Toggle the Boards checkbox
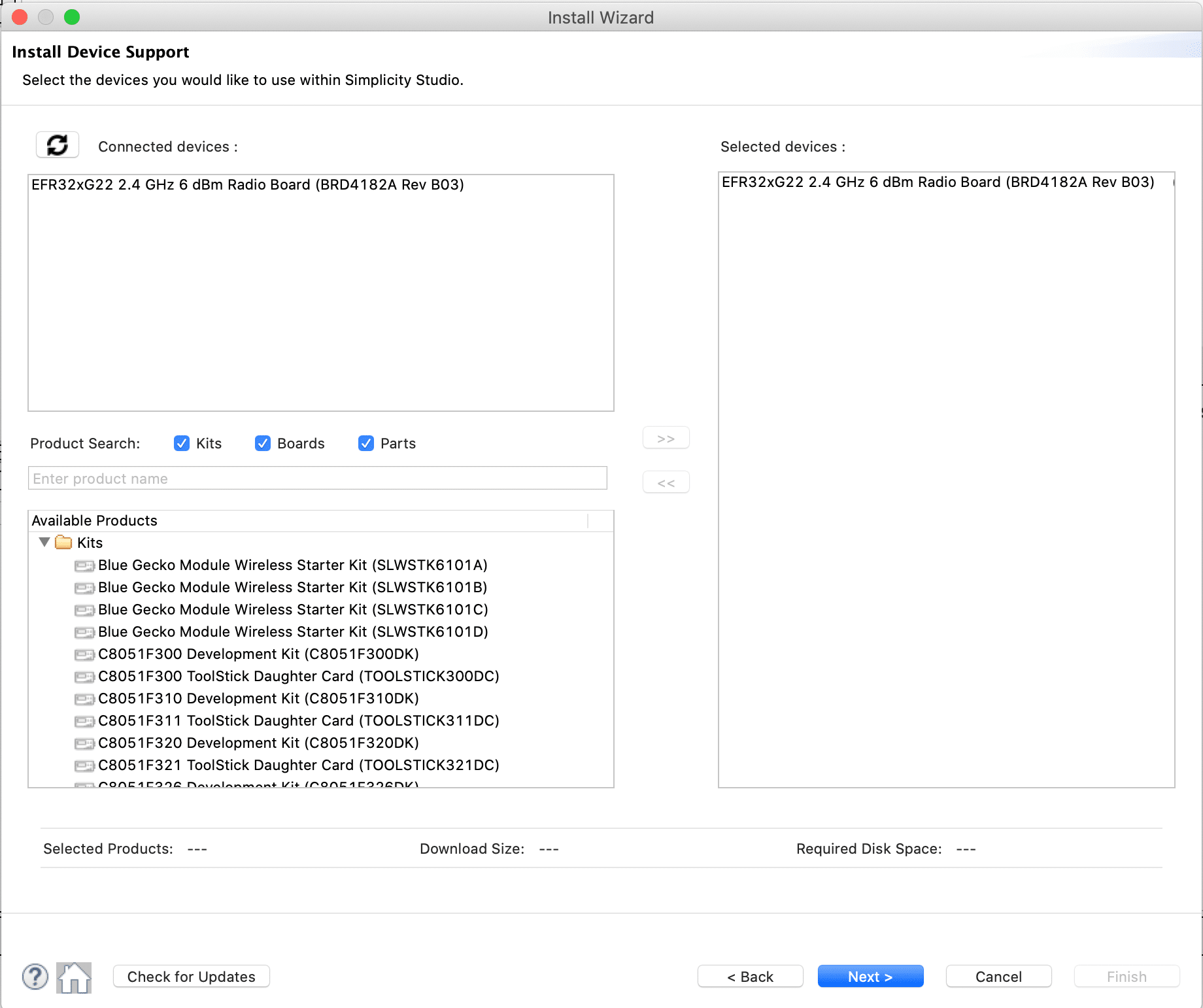The image size is (1203, 1008). point(263,443)
